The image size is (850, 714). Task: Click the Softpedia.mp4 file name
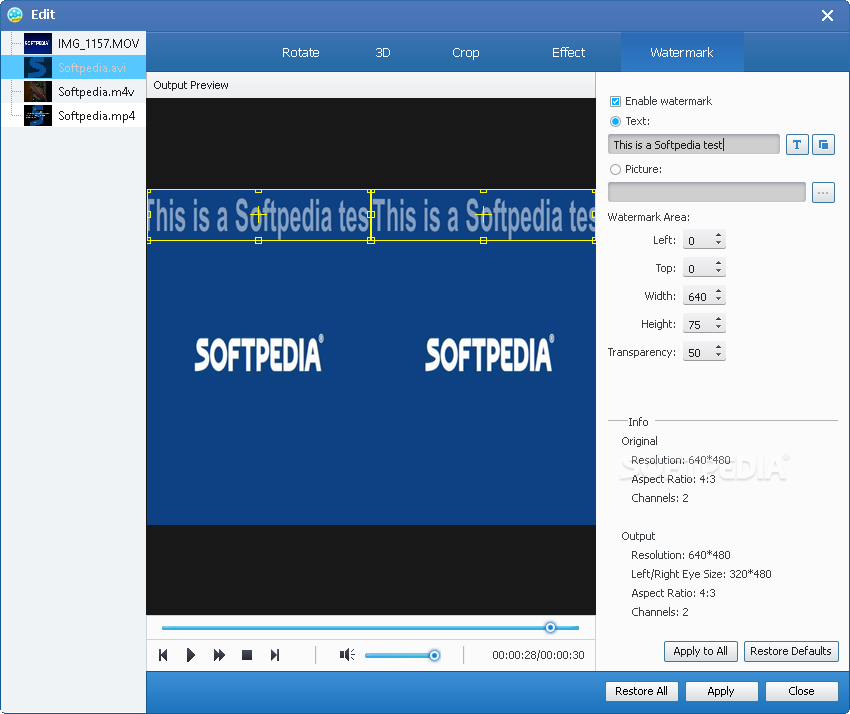[96, 115]
